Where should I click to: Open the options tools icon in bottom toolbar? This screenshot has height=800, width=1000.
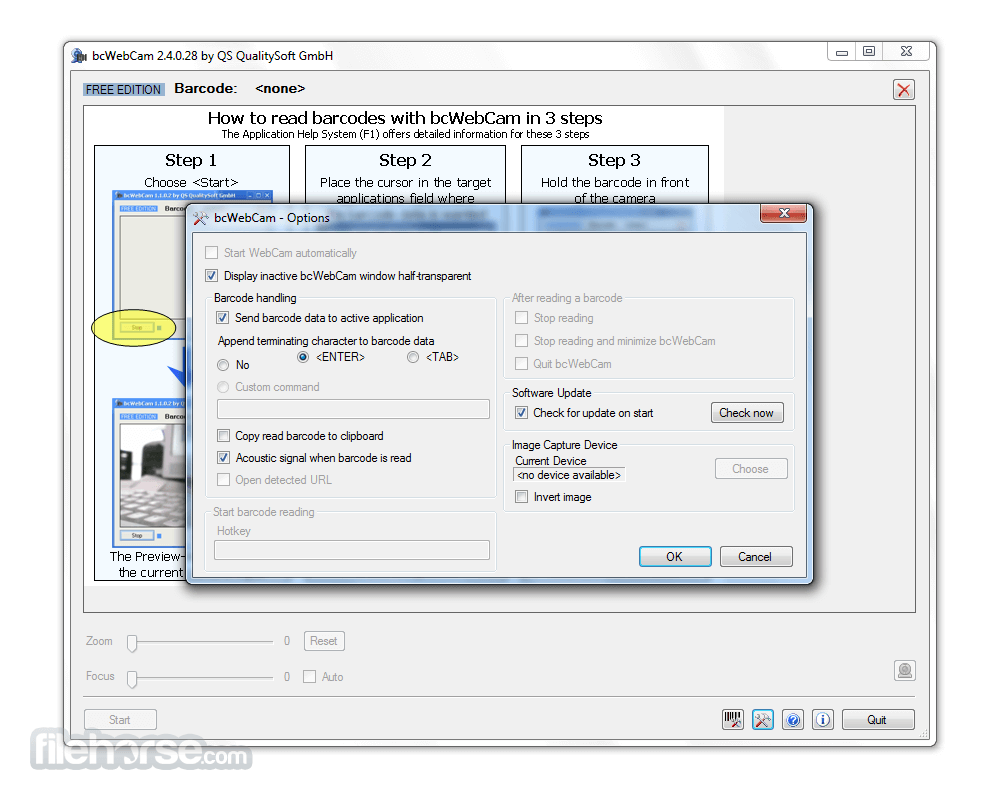(x=763, y=720)
